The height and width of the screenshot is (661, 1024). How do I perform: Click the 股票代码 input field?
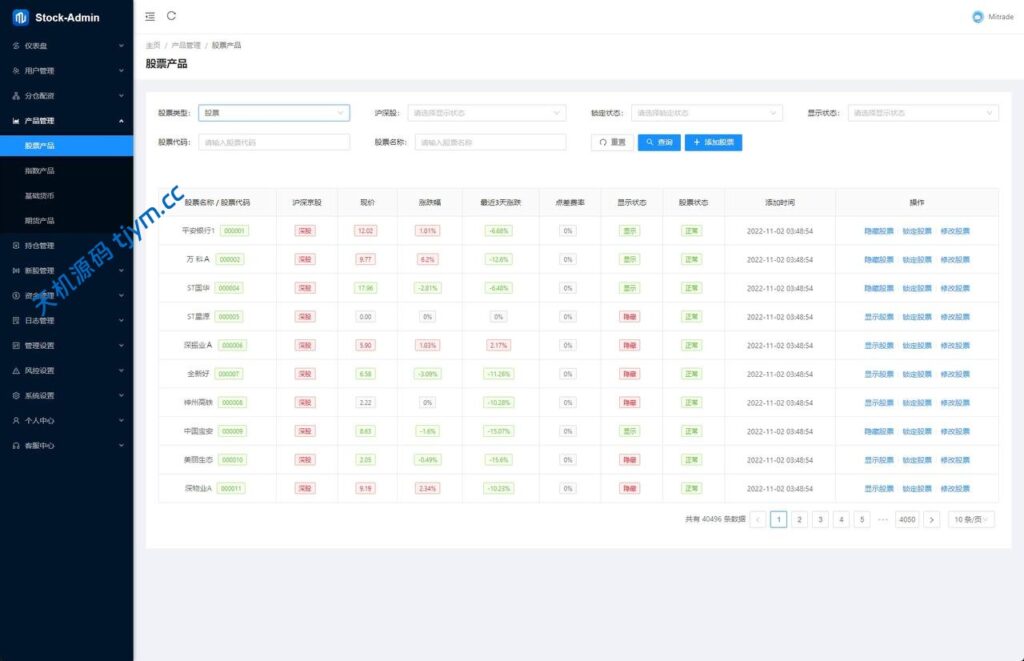tap(274, 143)
